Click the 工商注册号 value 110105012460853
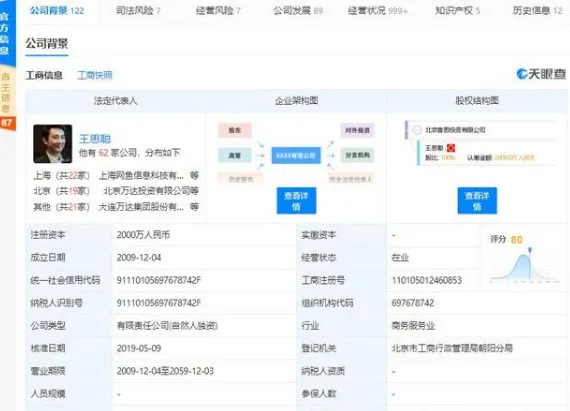The width and height of the screenshot is (570, 411). (427, 280)
